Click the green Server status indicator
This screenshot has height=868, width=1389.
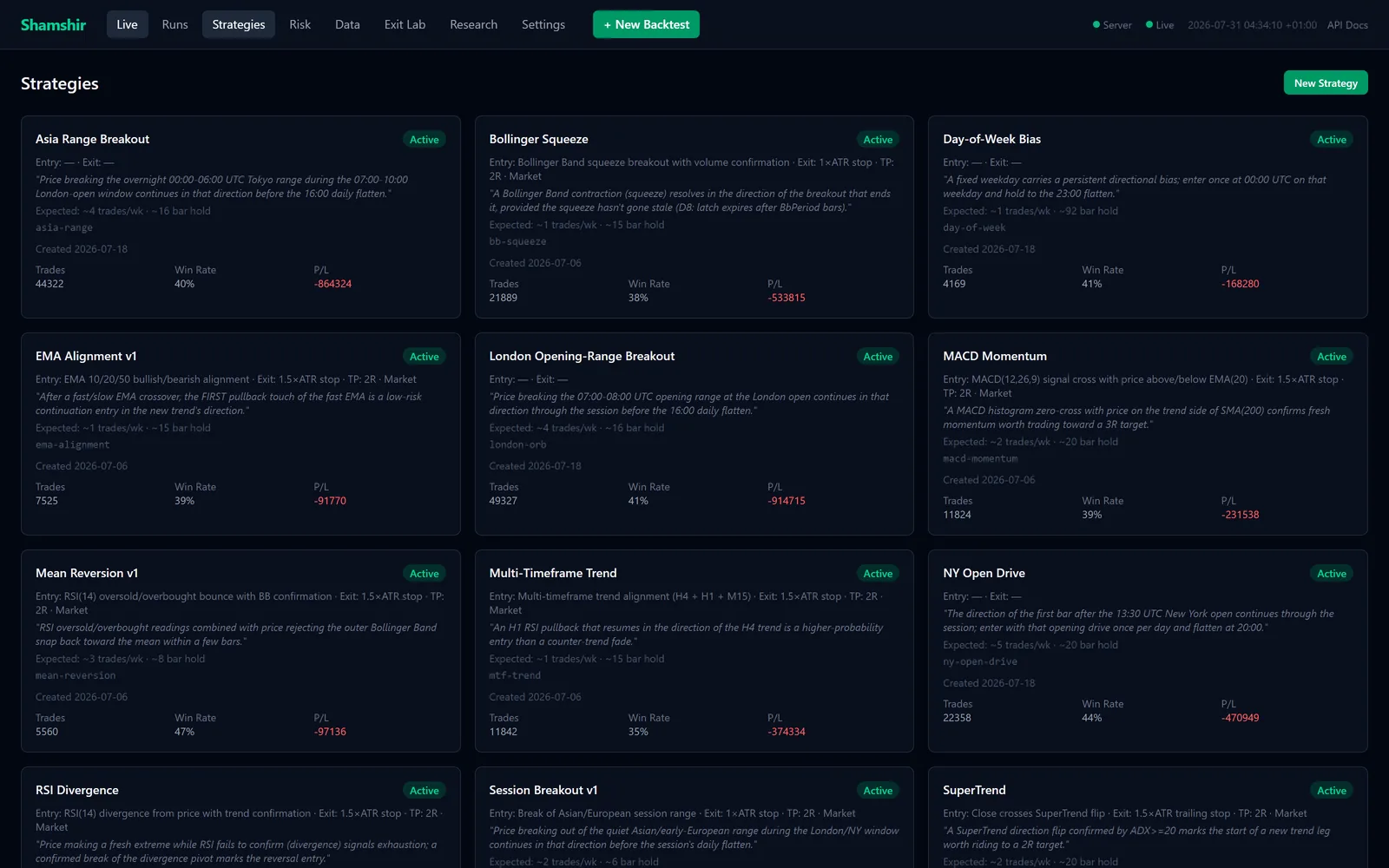[1112, 25]
